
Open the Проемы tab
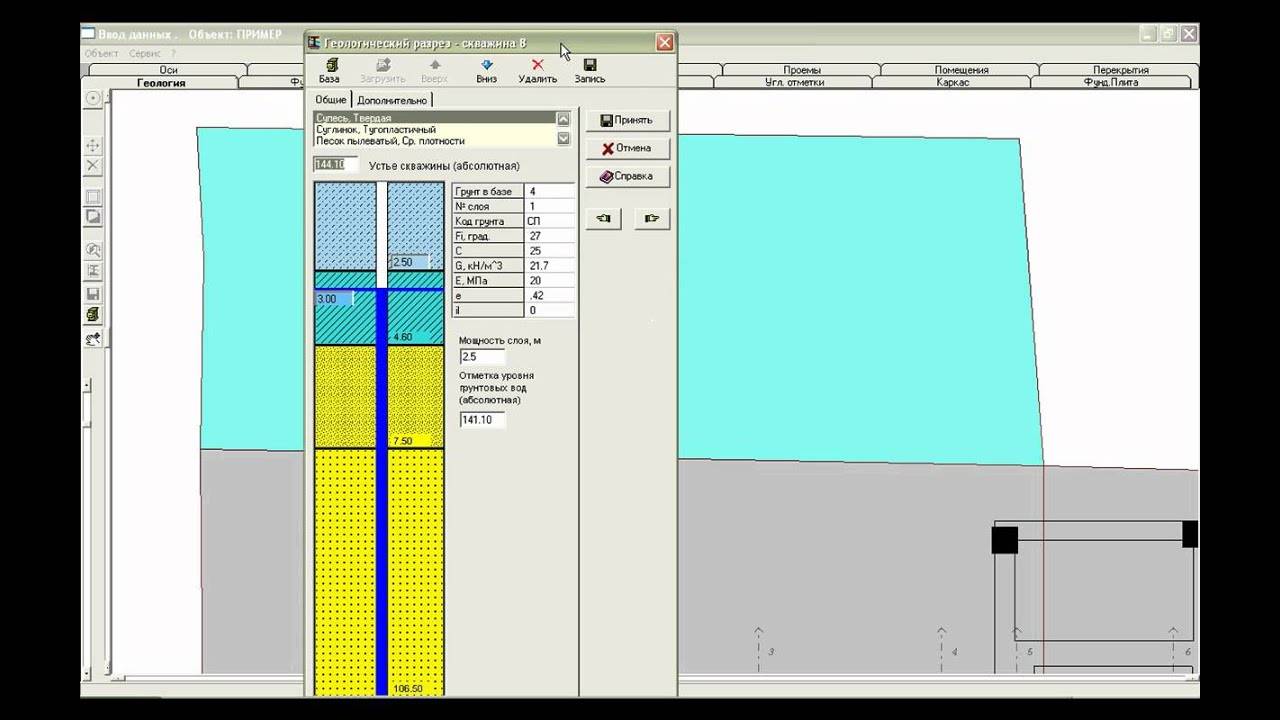(x=802, y=70)
